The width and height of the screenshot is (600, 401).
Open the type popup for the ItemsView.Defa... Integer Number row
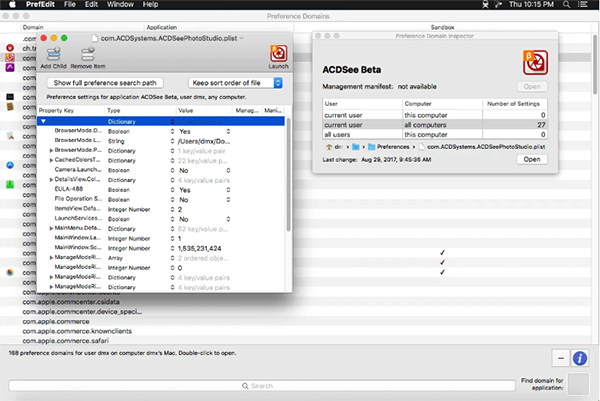click(172, 209)
